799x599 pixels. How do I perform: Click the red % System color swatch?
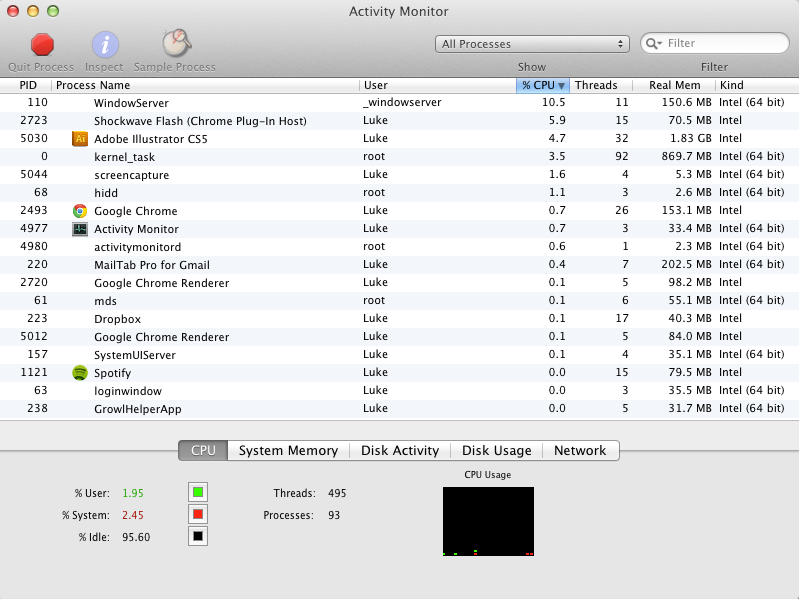[198, 514]
